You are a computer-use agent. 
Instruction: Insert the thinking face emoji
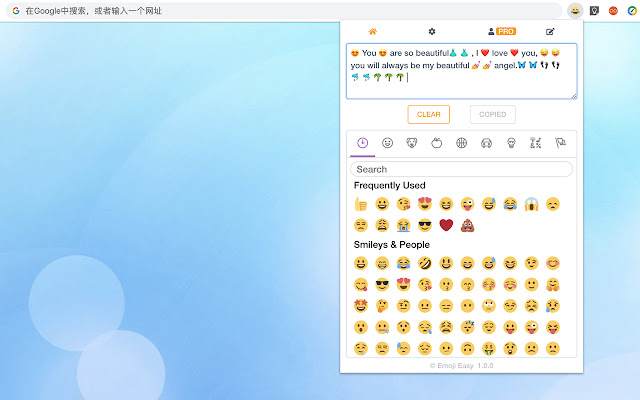pyautogui.click(x=382, y=306)
